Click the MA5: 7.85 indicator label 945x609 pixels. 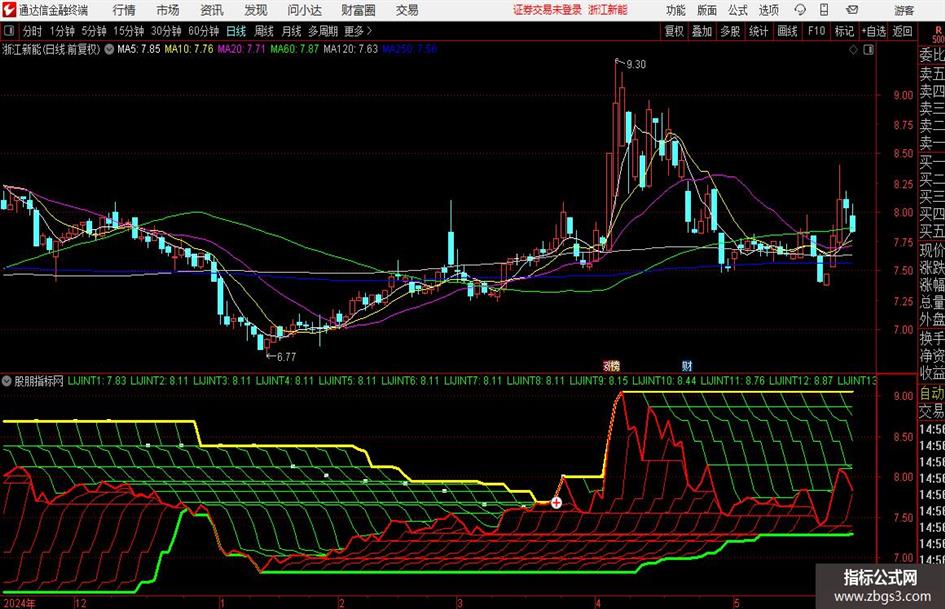click(139, 49)
